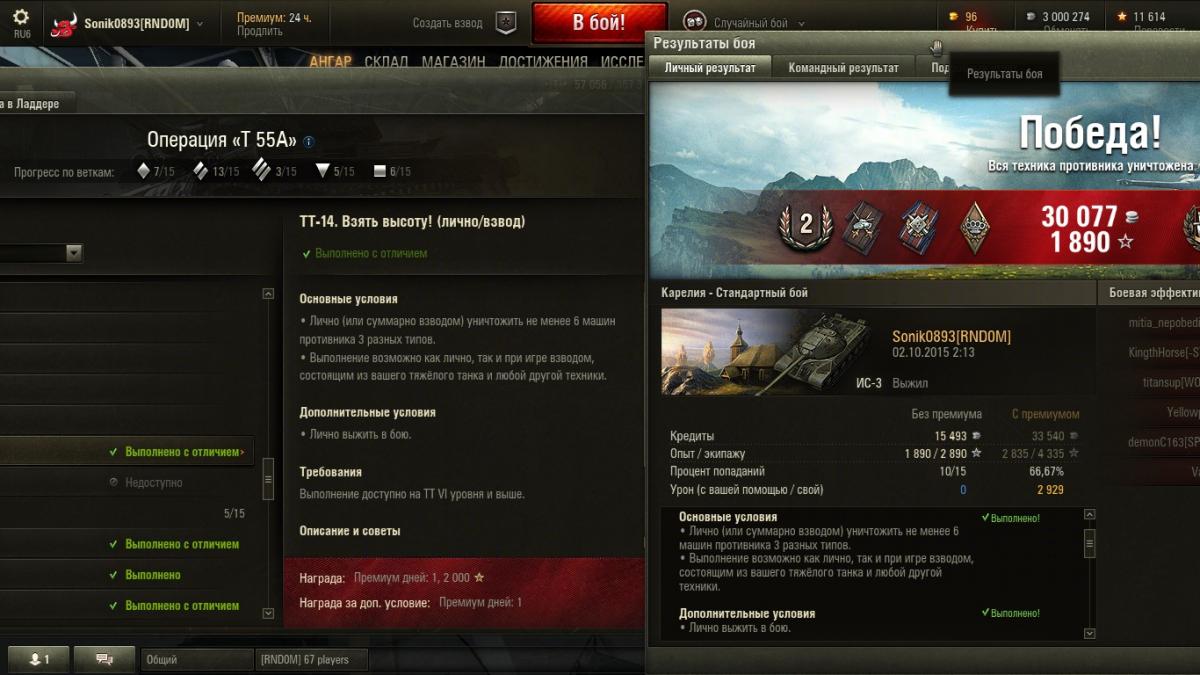Screen dimensions: 1200x675
Task: Click the red В бой! button
Action: coord(600,23)
